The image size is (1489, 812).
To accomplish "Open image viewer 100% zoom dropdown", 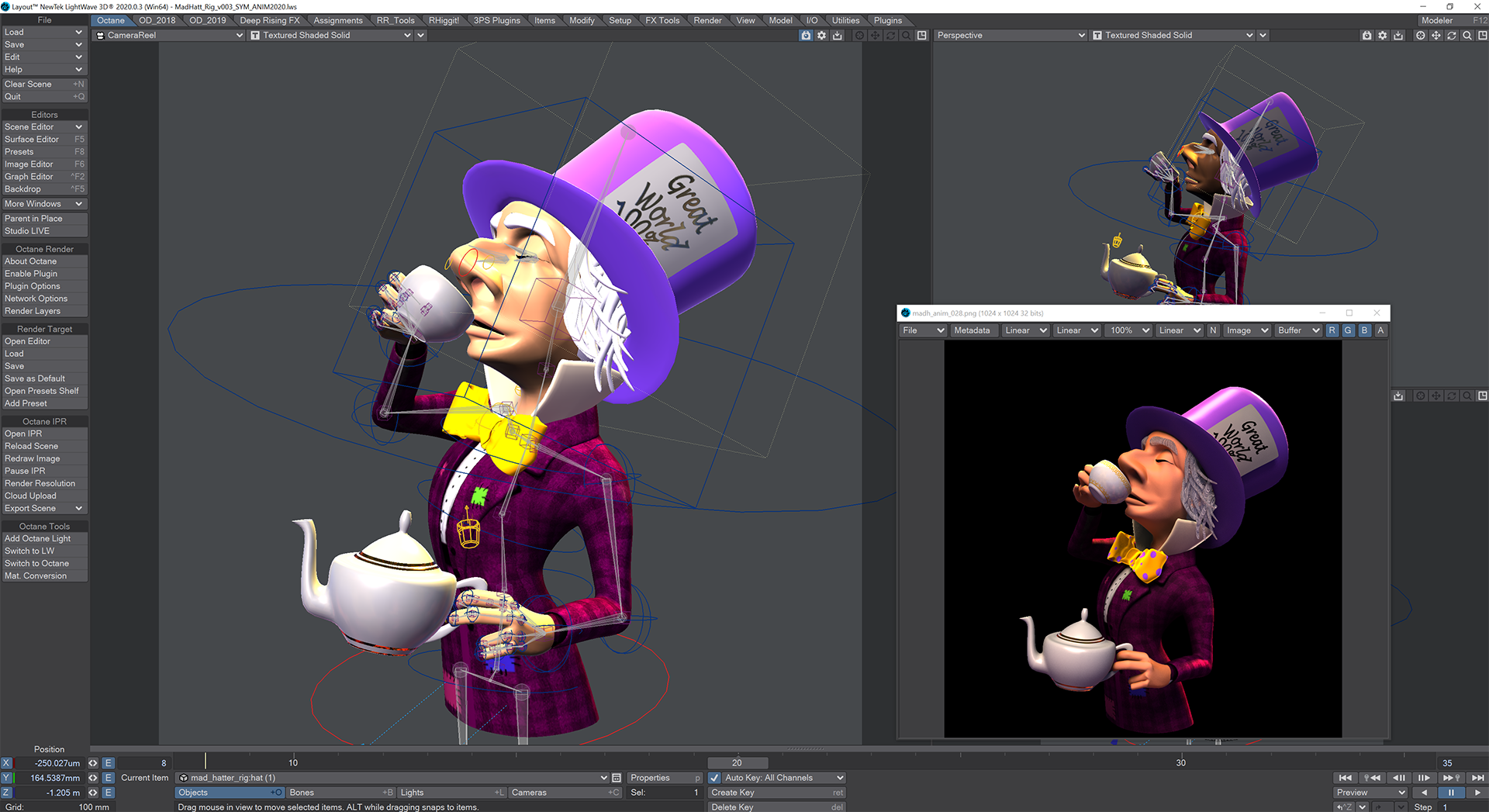I will [x=1129, y=330].
